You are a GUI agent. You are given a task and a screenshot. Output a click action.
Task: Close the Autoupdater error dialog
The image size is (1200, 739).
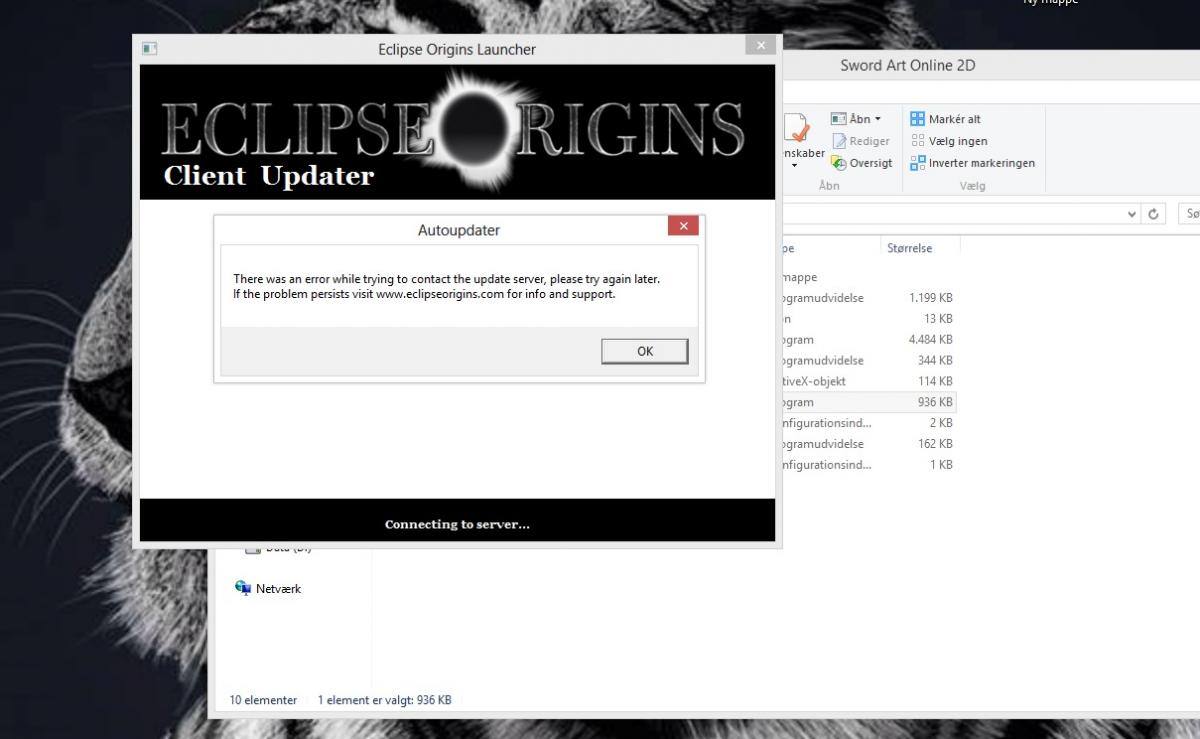tap(683, 226)
